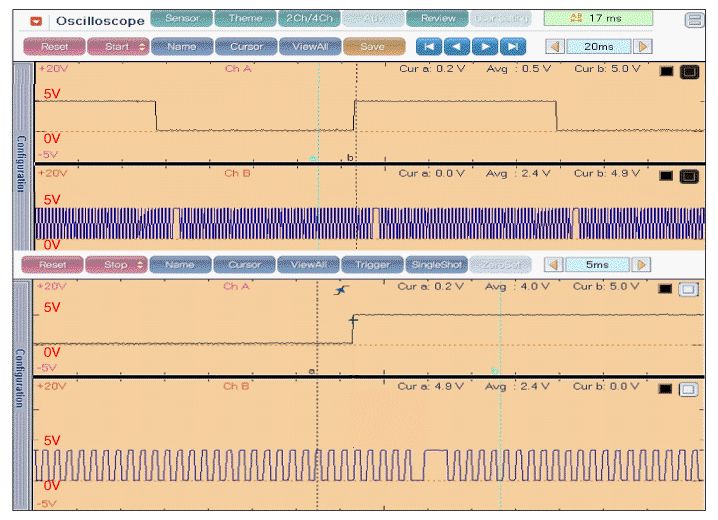Click the red dropdown icon beside Oscilloscope title
Viewport: 718px width, 520px height.
(37, 20)
